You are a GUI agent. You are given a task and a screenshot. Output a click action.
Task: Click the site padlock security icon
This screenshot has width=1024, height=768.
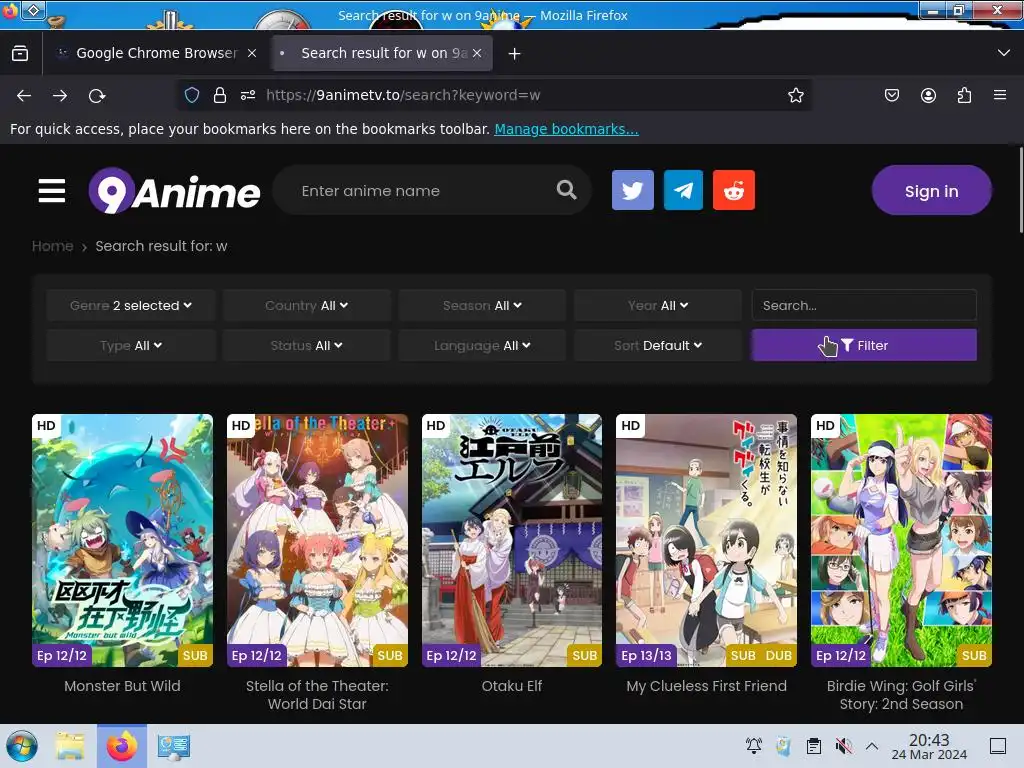point(220,95)
